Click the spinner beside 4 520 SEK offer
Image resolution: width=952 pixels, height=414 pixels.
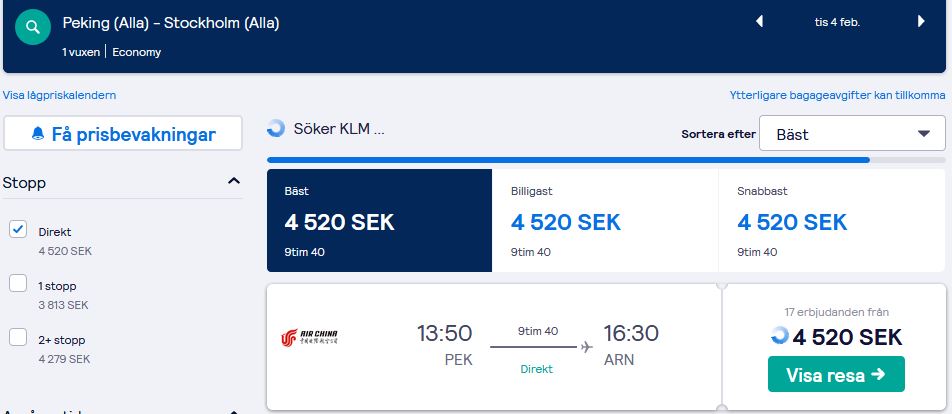coord(780,336)
